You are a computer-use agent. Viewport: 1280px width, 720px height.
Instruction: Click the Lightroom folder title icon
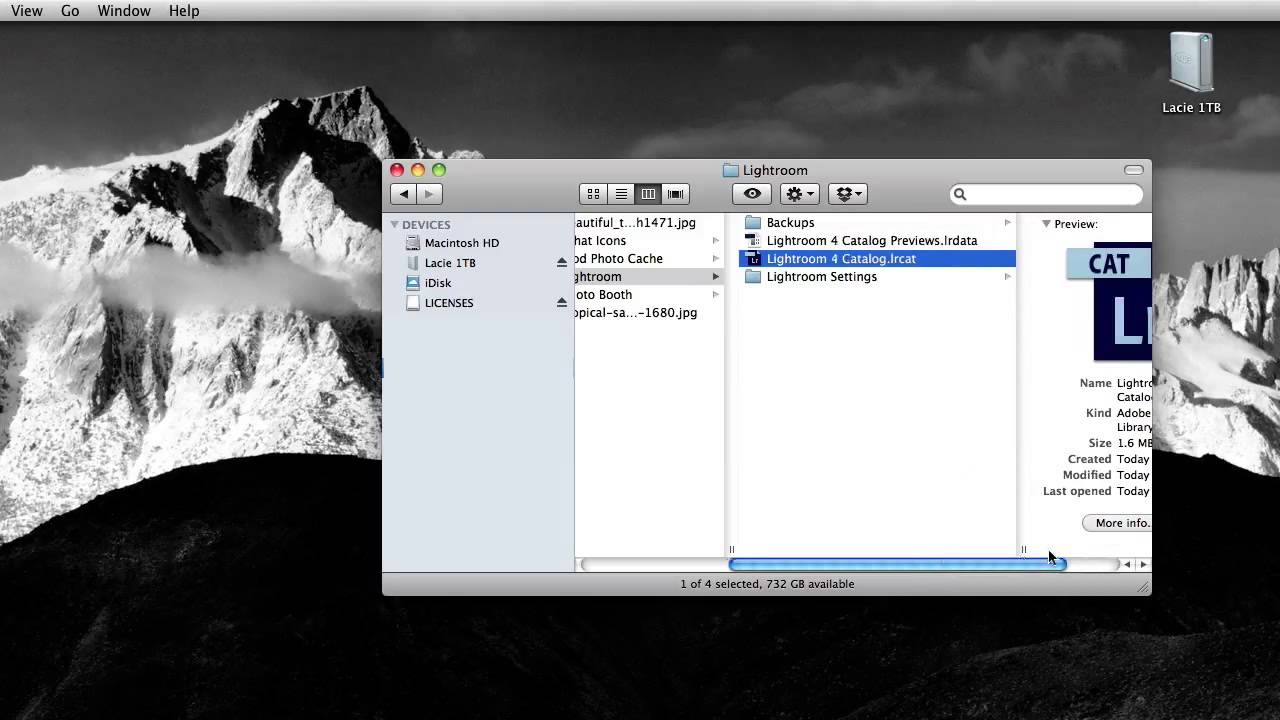tap(730, 170)
